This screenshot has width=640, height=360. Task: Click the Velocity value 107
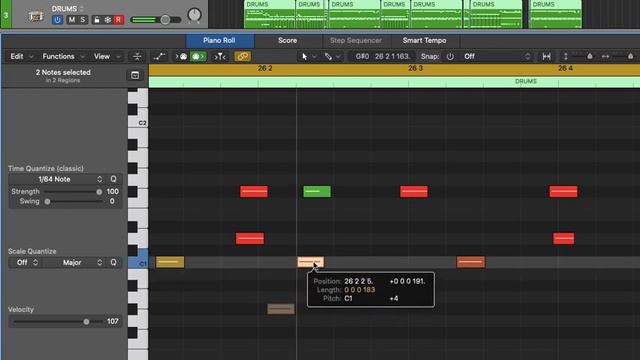[x=113, y=322]
